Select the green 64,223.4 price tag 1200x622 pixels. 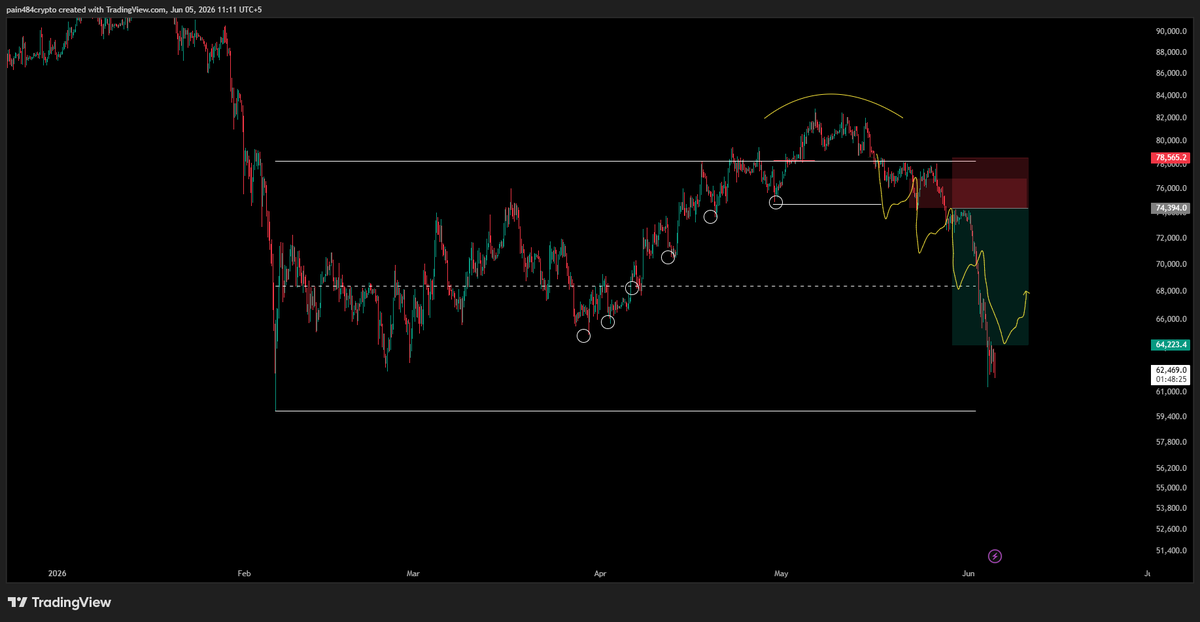point(1171,344)
